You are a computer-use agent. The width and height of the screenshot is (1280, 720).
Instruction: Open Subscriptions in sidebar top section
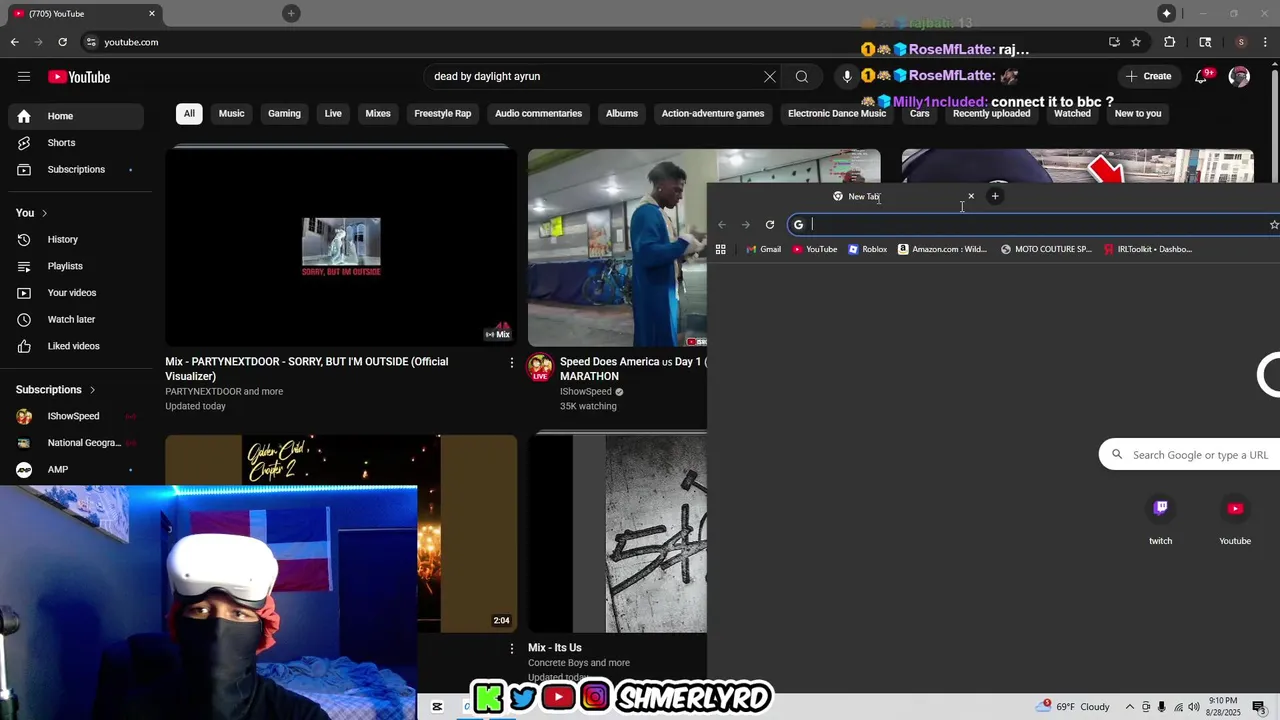tap(76, 170)
